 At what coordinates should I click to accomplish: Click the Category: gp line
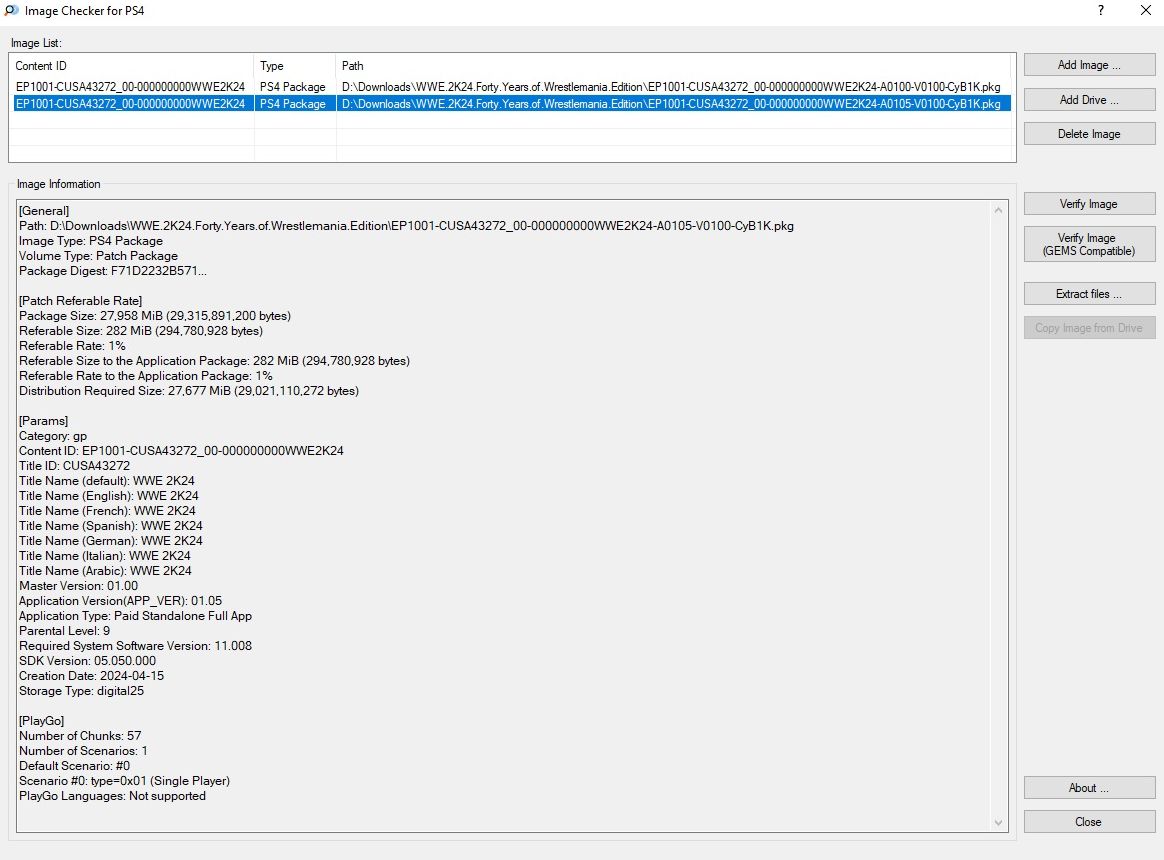53,436
